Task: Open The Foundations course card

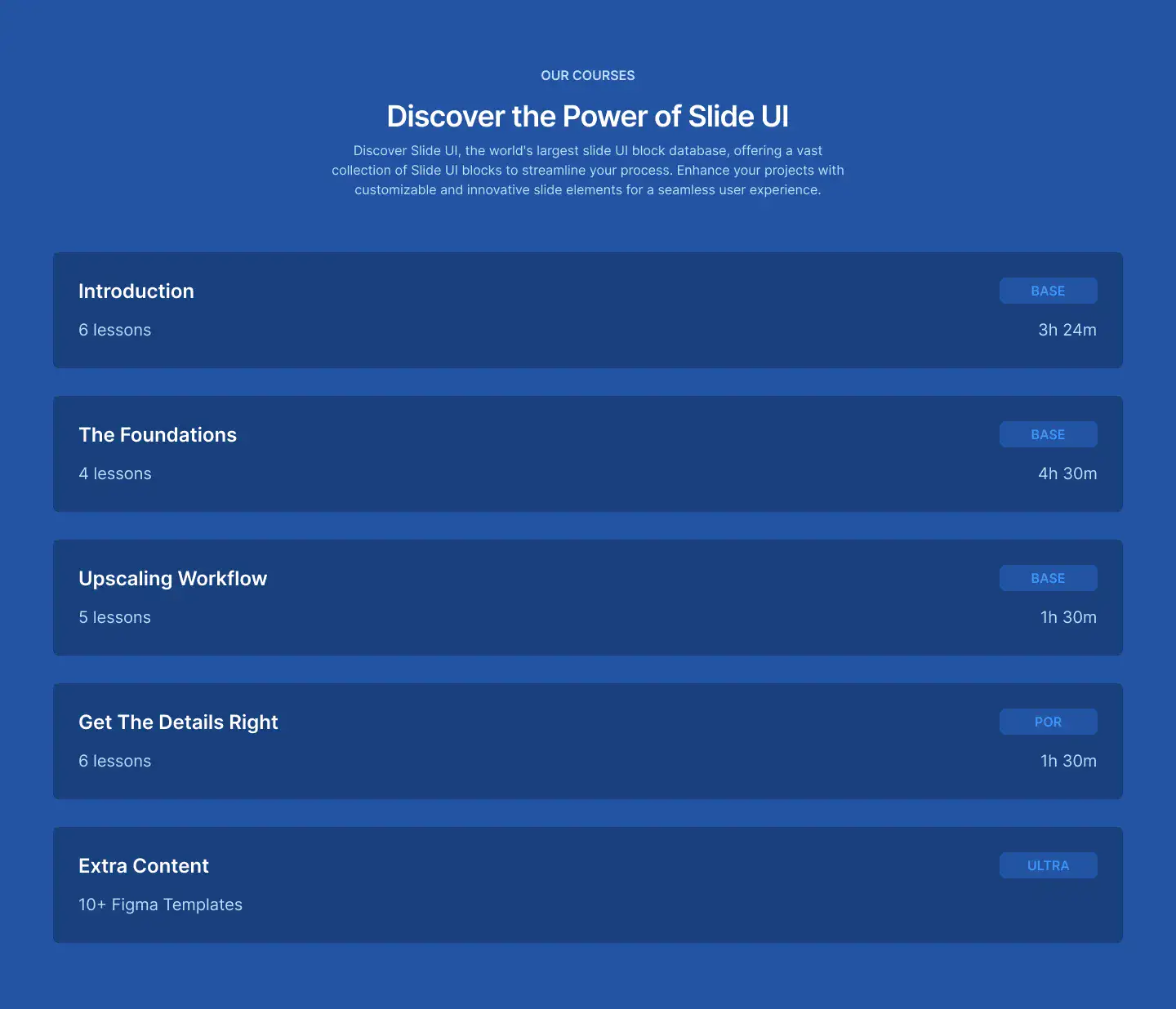Action: [x=588, y=454]
